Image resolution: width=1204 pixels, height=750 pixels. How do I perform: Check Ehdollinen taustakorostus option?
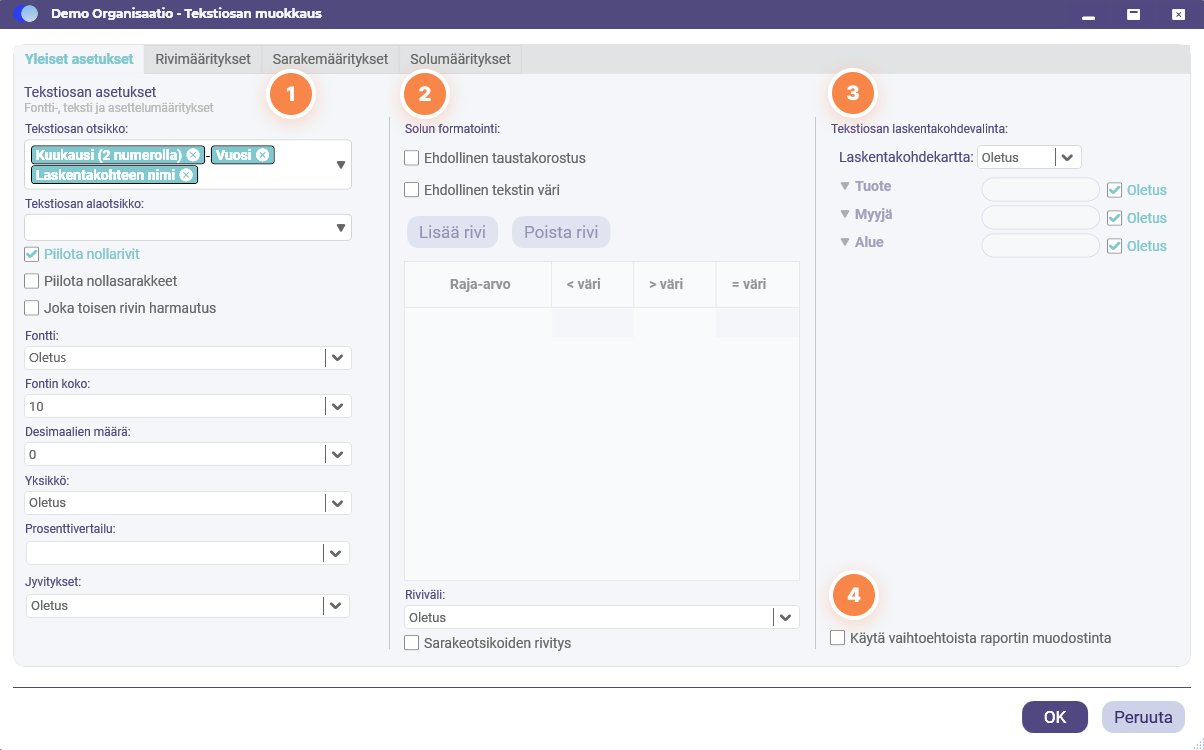(x=412, y=158)
